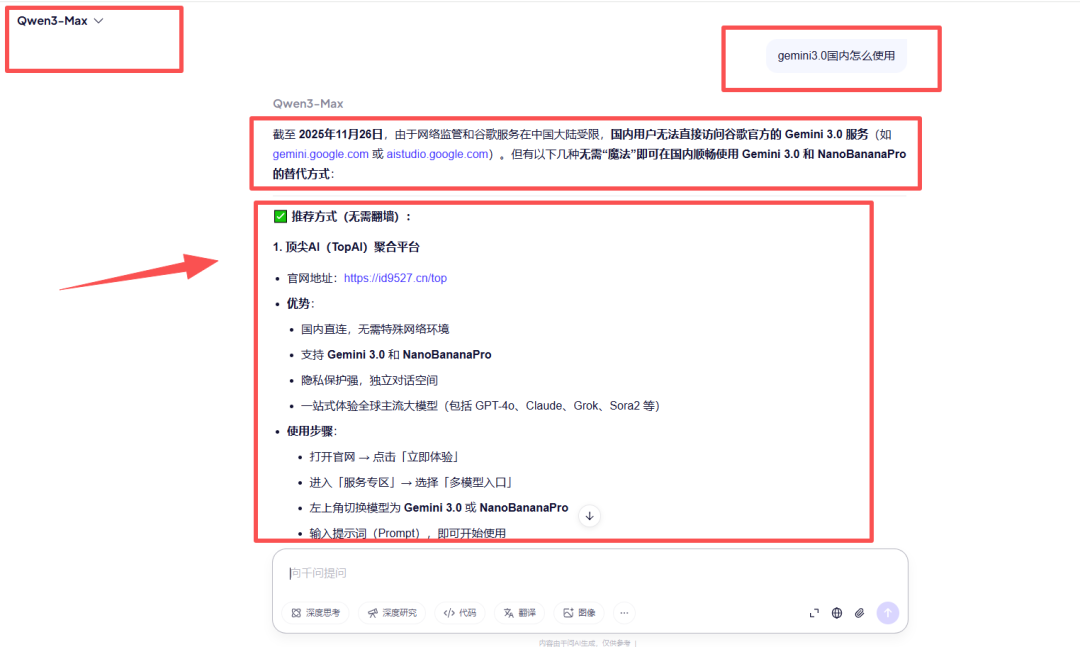The height and width of the screenshot is (647, 1080).
Task: Click the step '进入「服务专区」→ 选择「多模型入口」'
Action: coord(413,482)
